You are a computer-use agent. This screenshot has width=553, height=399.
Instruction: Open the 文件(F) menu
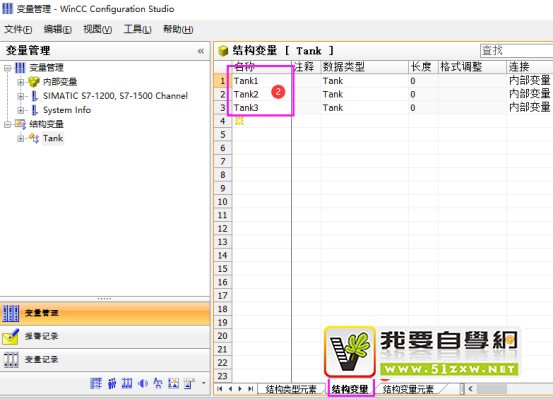point(18,29)
